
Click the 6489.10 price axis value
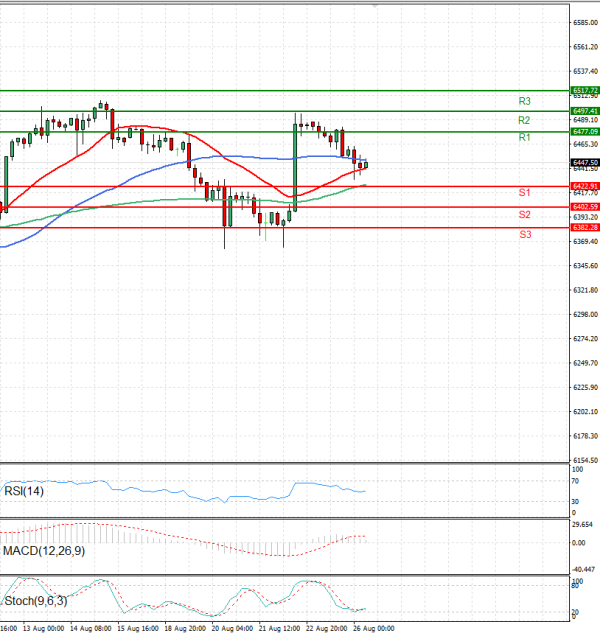tap(585, 120)
